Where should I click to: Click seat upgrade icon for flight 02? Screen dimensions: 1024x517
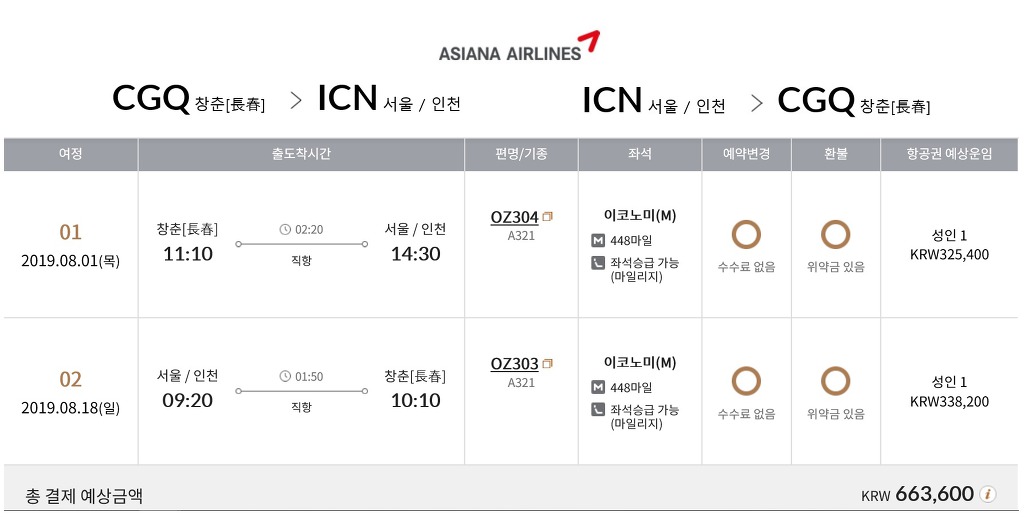pos(598,410)
